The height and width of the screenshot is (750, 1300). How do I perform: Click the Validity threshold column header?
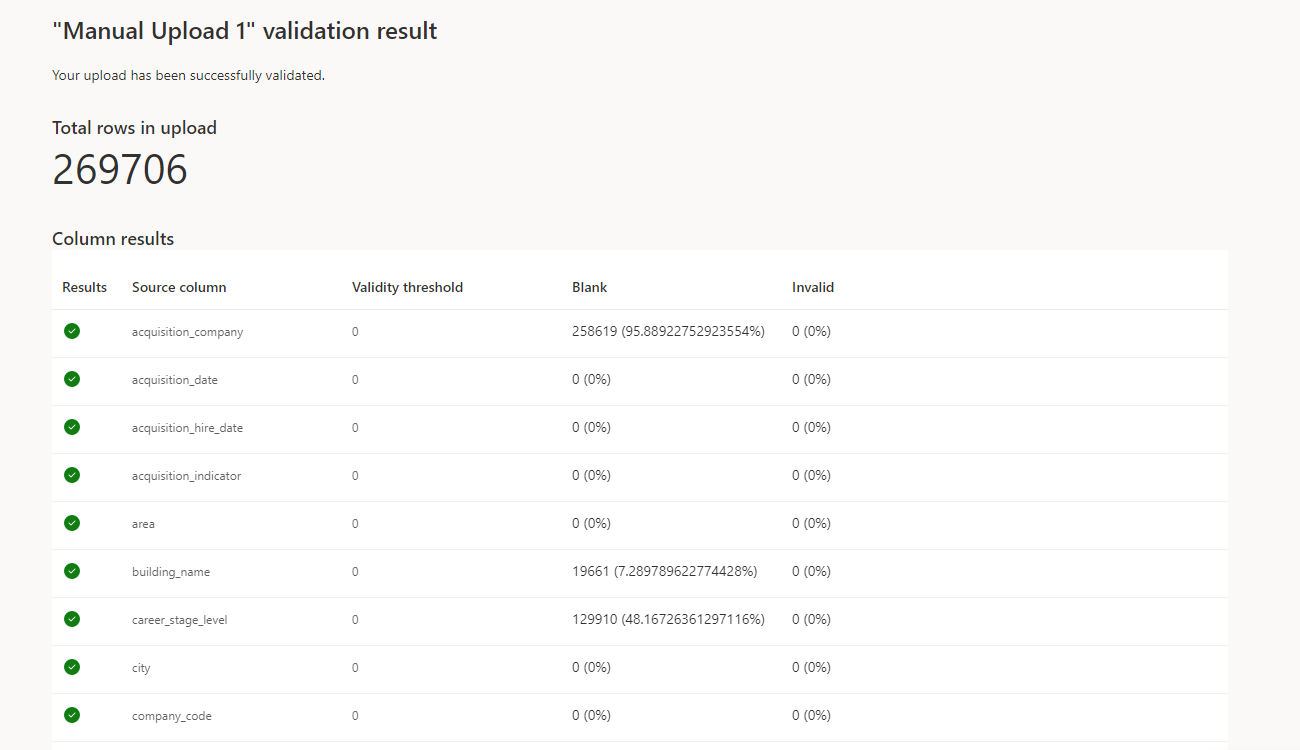pyautogui.click(x=407, y=287)
